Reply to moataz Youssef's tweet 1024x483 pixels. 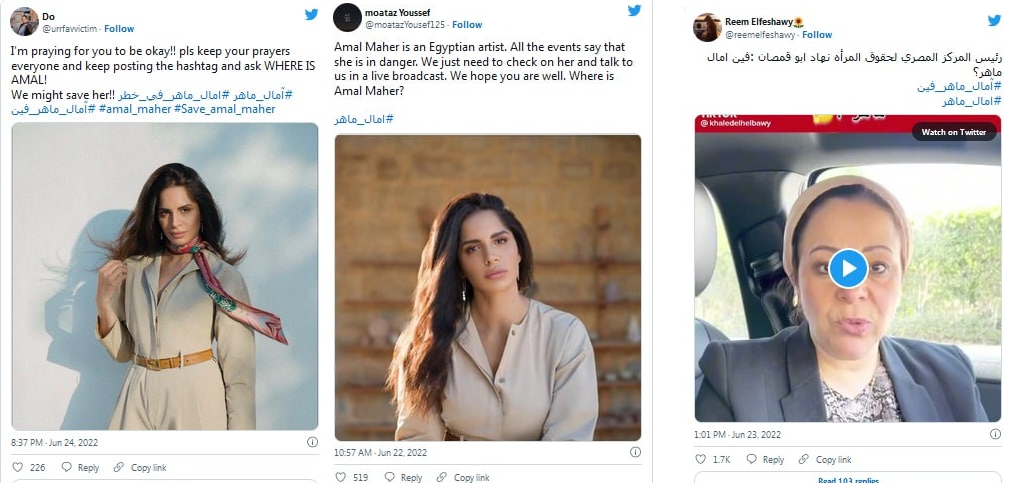[x=404, y=477]
